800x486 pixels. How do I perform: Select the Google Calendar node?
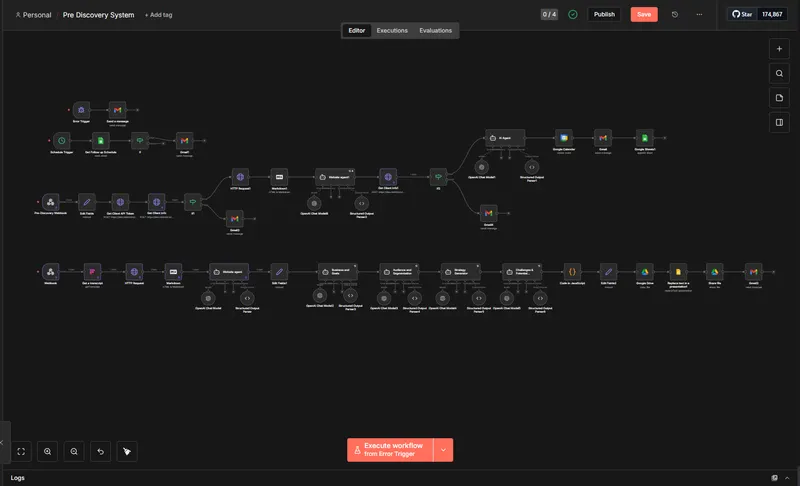click(x=564, y=138)
